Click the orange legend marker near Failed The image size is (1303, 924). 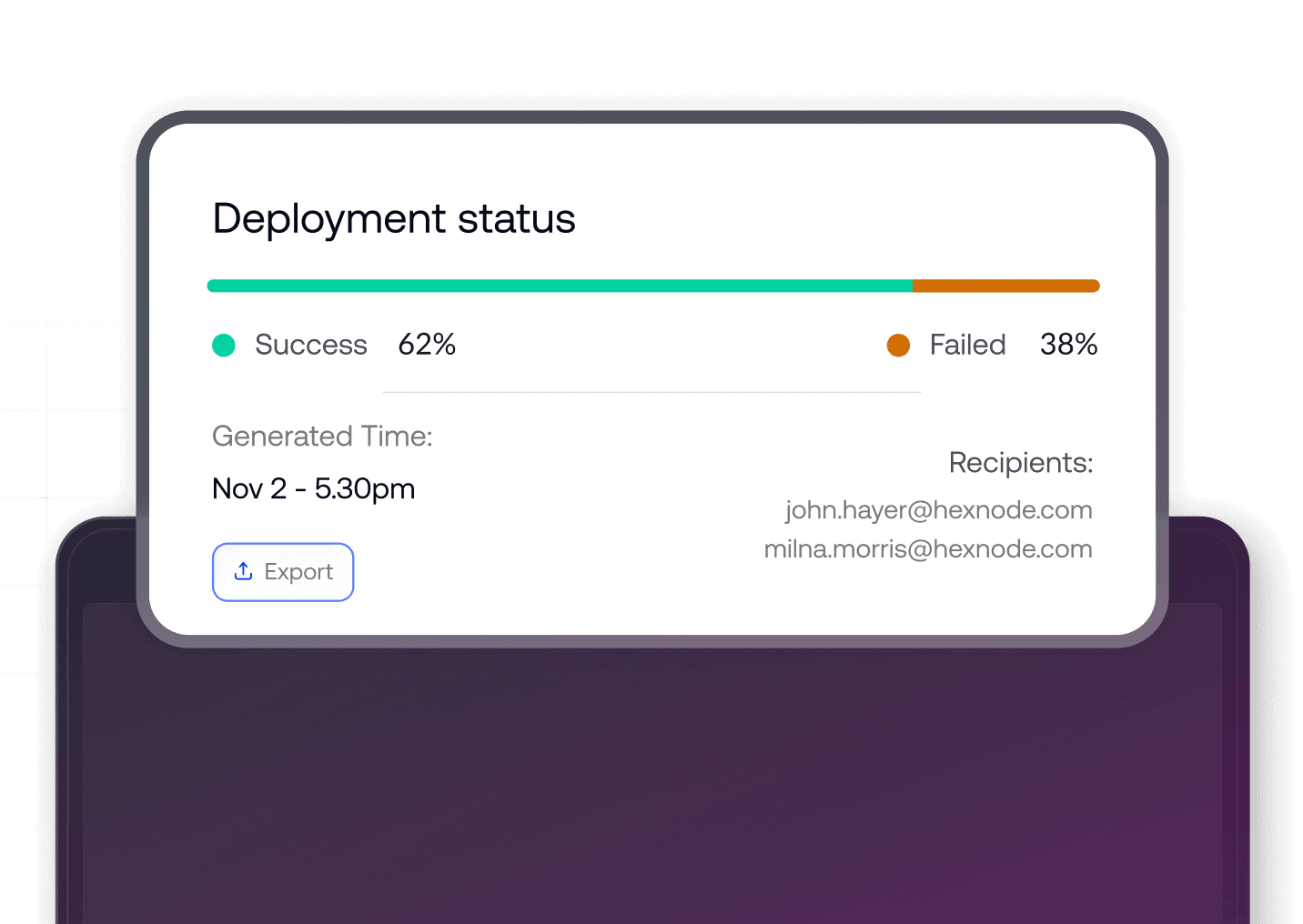click(x=898, y=346)
